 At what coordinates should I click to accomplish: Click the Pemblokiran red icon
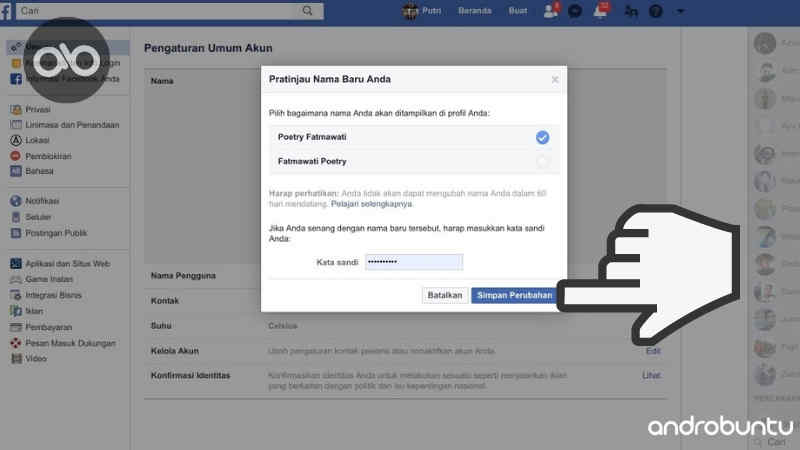[16, 156]
